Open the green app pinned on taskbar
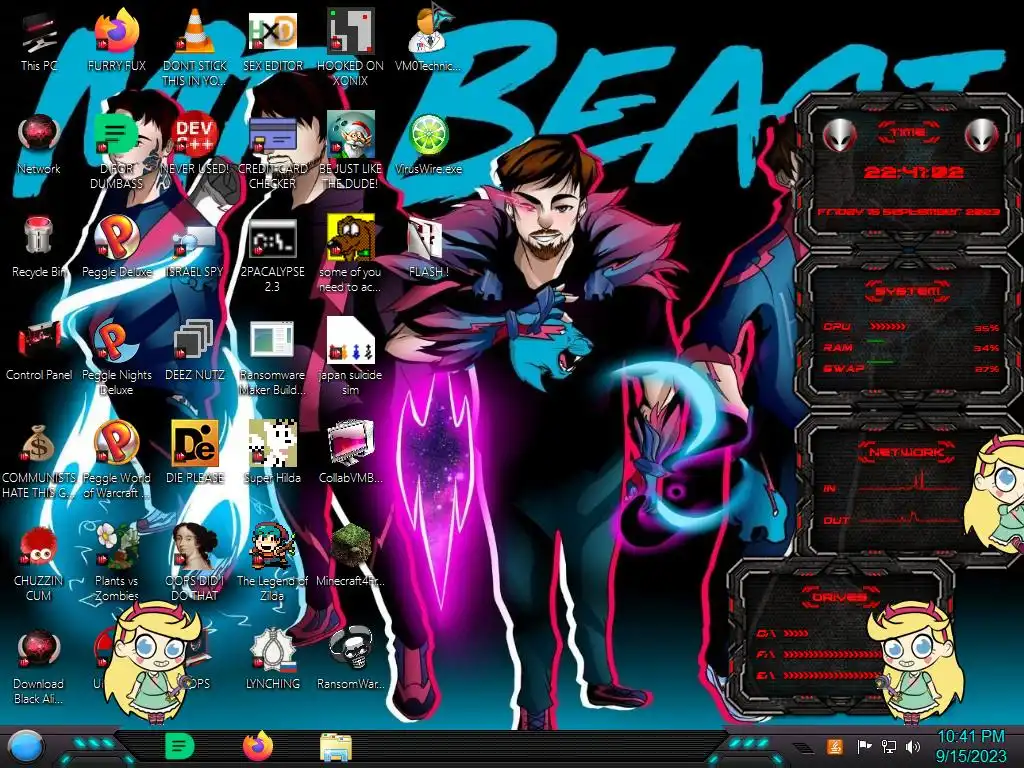Screen dimensions: 1024x768 pos(180,746)
